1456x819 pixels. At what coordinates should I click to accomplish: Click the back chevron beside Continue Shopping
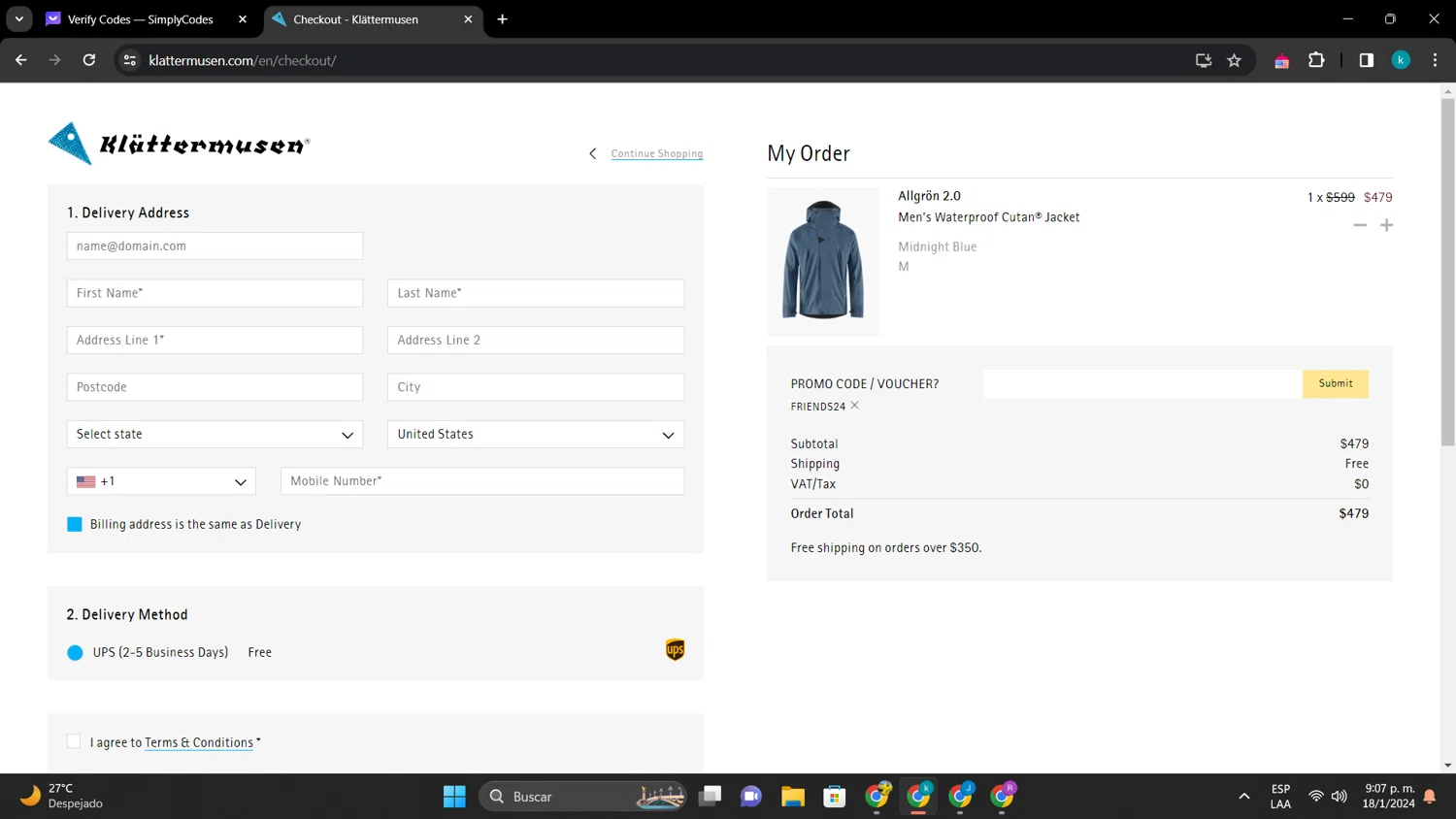592,153
